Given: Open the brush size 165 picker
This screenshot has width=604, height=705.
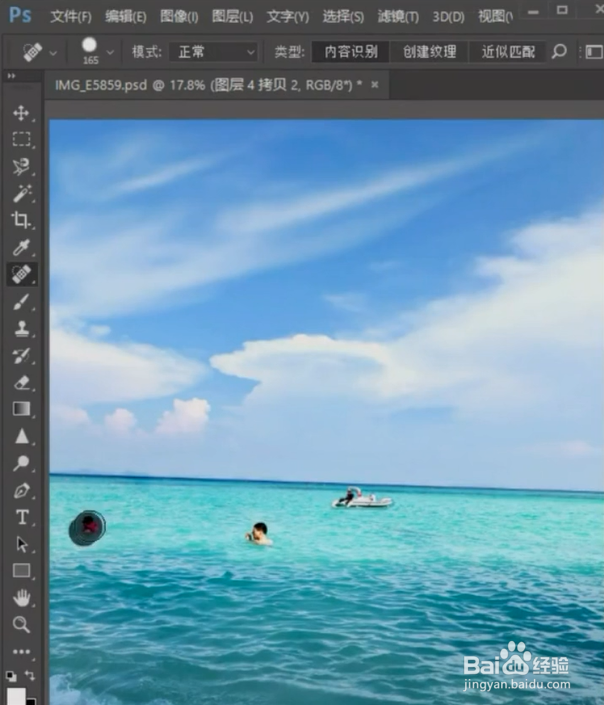Looking at the screenshot, I should [x=90, y=51].
